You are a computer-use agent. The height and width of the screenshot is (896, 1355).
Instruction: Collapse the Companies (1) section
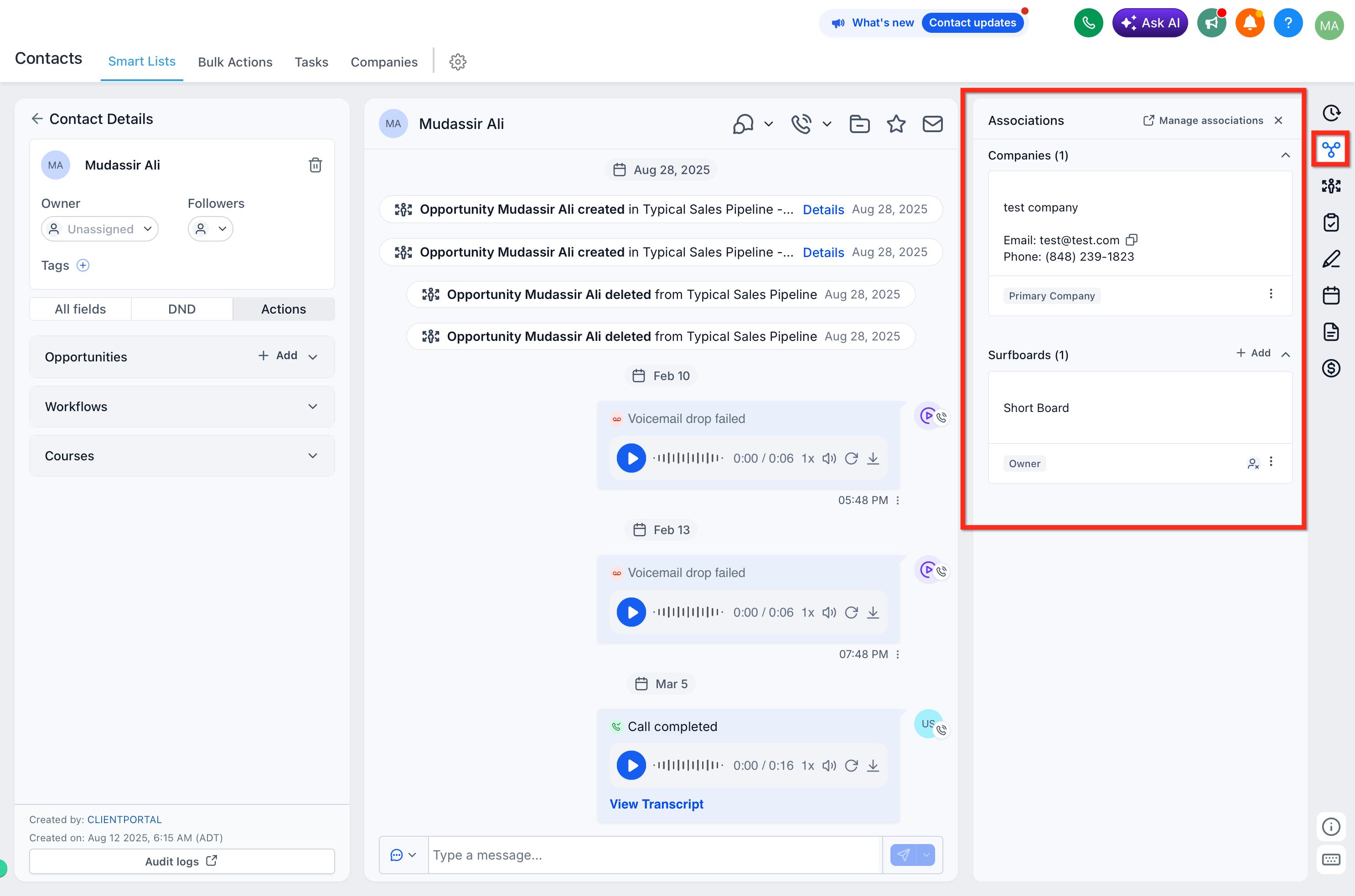(x=1285, y=155)
